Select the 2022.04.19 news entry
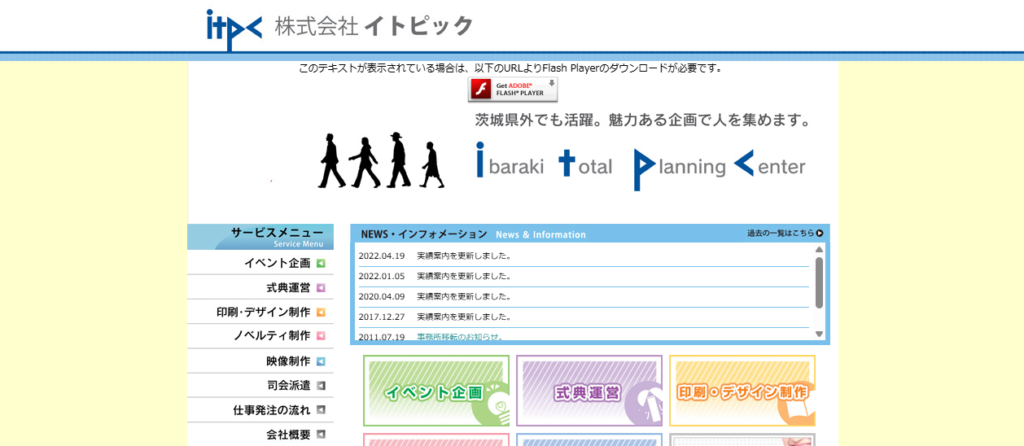The width and height of the screenshot is (1024, 446). (583, 256)
